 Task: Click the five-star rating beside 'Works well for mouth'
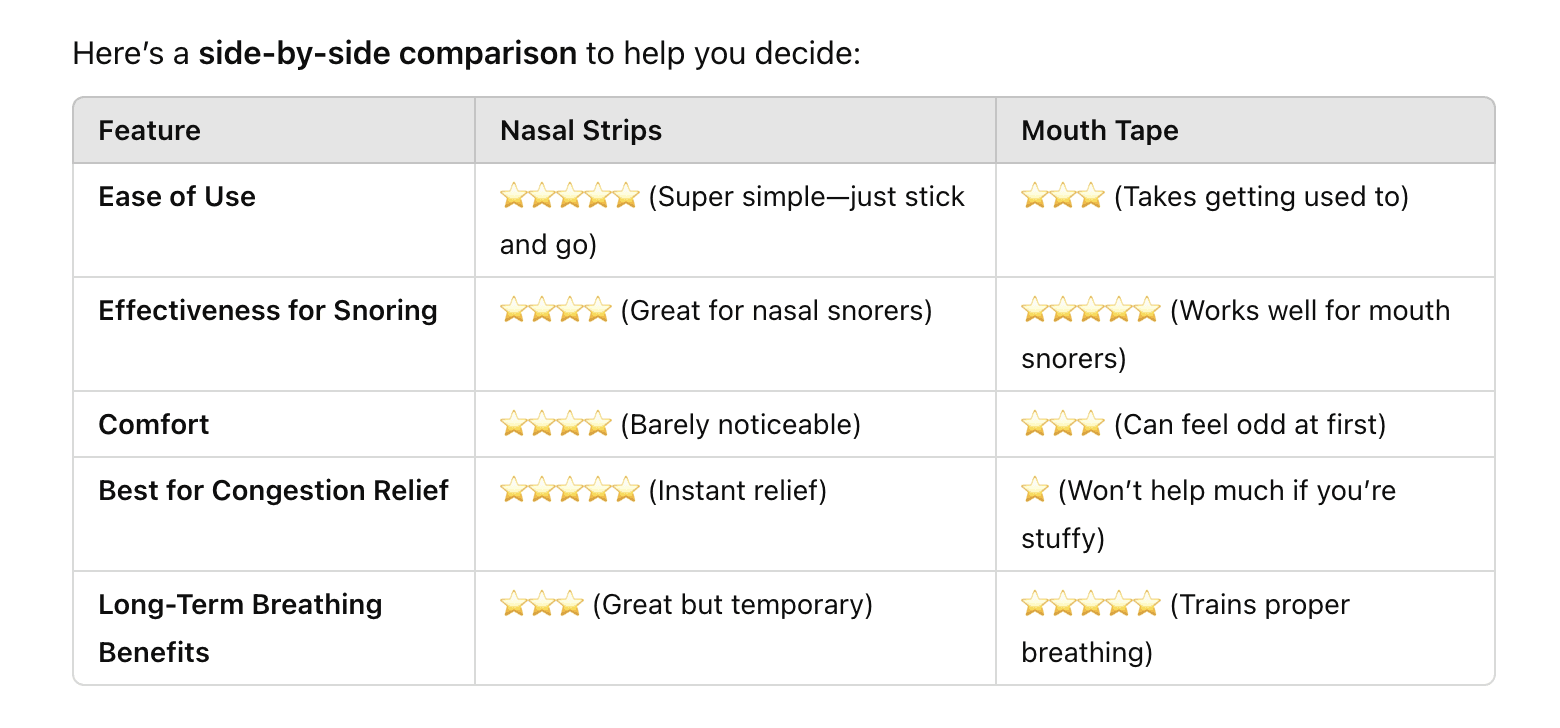coord(1090,310)
